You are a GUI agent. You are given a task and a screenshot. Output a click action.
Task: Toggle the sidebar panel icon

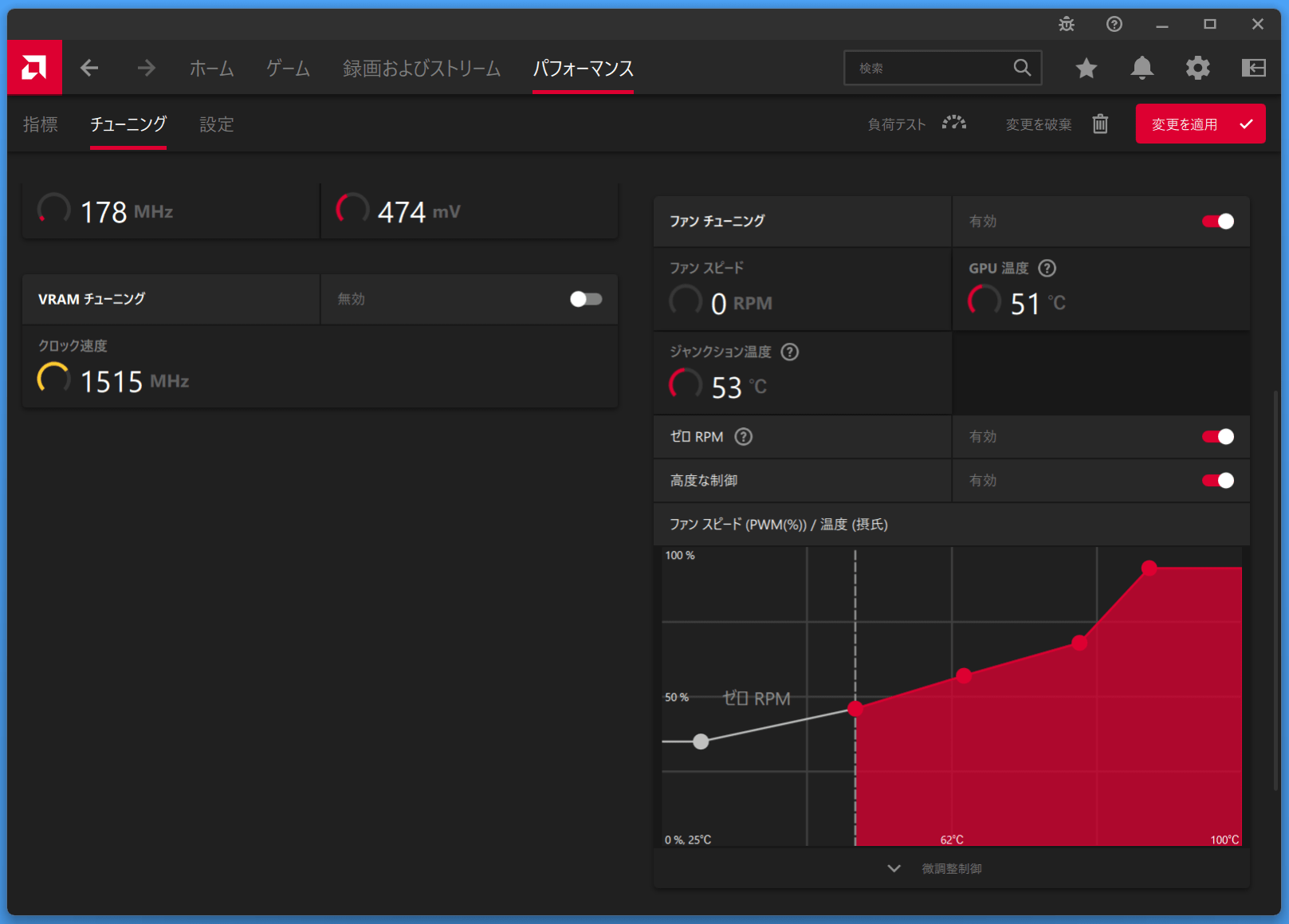coord(1253,69)
